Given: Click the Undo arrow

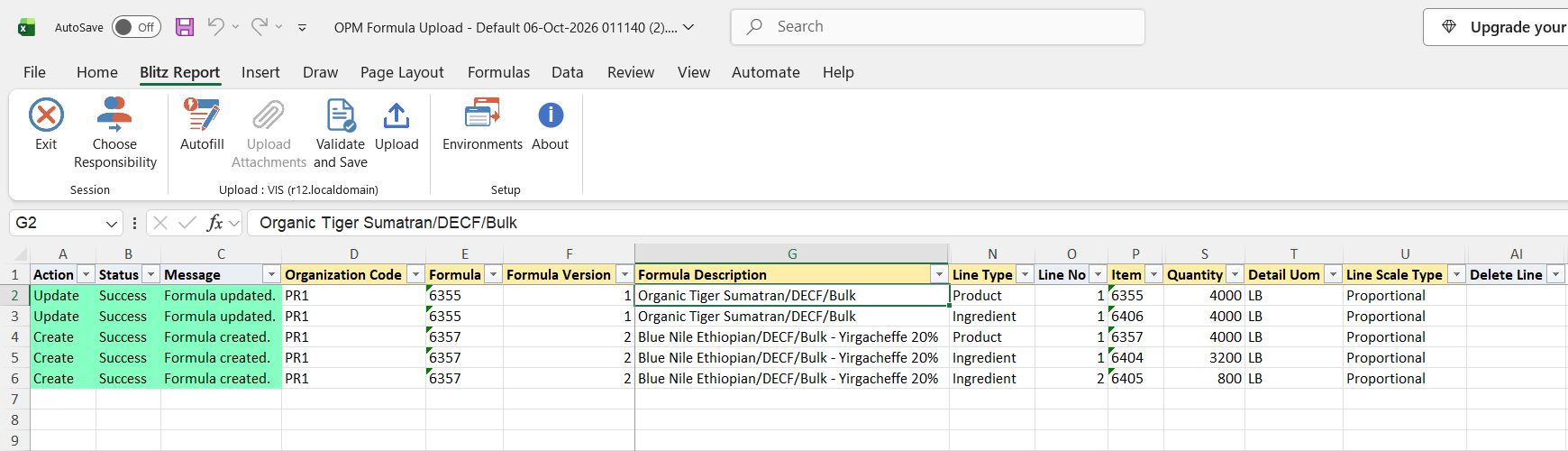Looking at the screenshot, I should pyautogui.click(x=215, y=27).
